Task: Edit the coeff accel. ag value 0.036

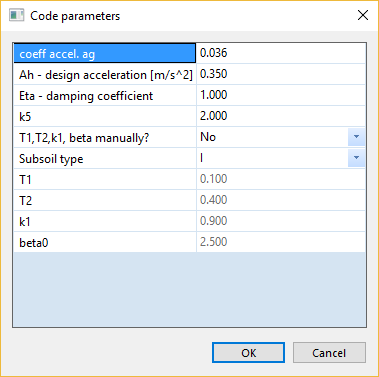Action: pyautogui.click(x=281, y=53)
